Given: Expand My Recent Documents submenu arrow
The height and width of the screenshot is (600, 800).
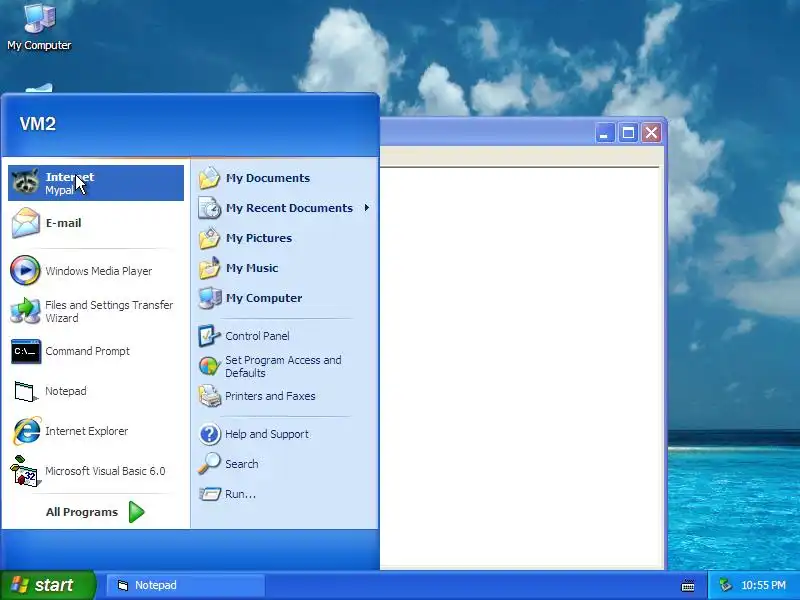Looking at the screenshot, I should coord(366,208).
